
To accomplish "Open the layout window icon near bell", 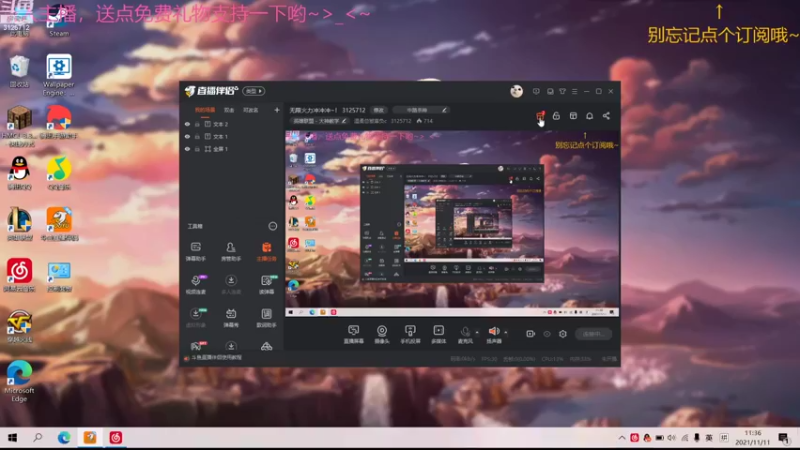I will coord(573,116).
